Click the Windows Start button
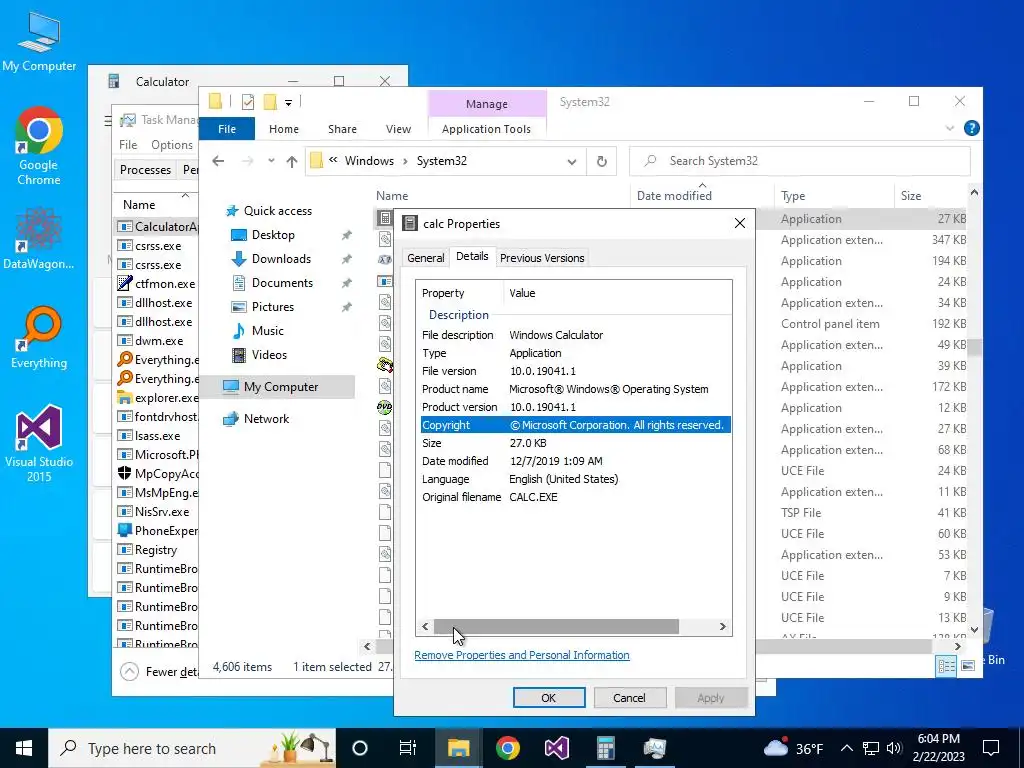The height and width of the screenshot is (768, 1024). [x=24, y=748]
